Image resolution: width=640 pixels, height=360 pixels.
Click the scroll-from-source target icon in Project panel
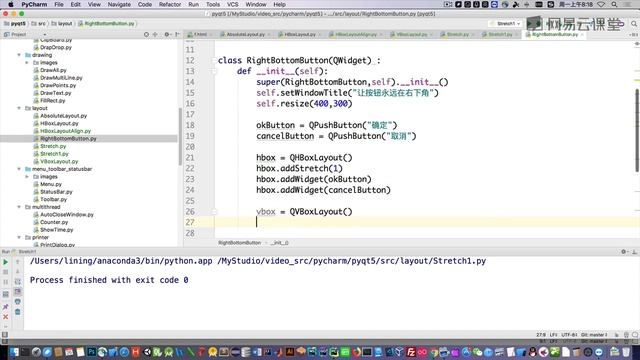146,35
